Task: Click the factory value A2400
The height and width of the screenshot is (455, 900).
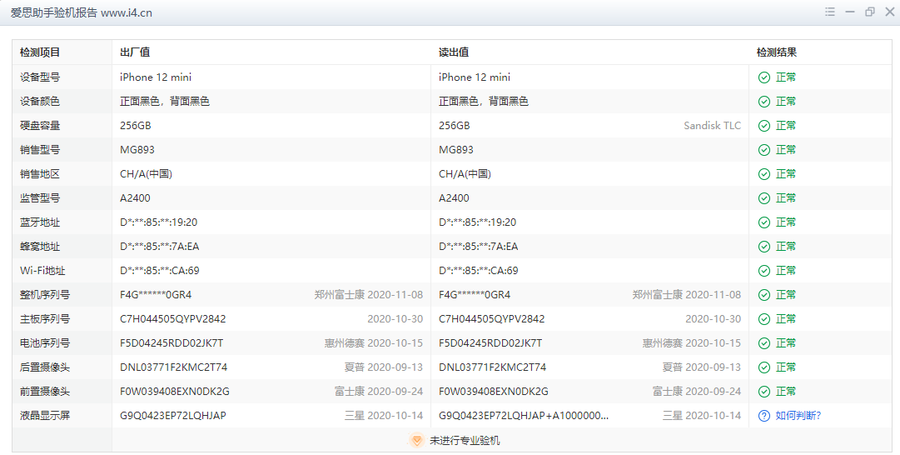Action: (x=135, y=198)
